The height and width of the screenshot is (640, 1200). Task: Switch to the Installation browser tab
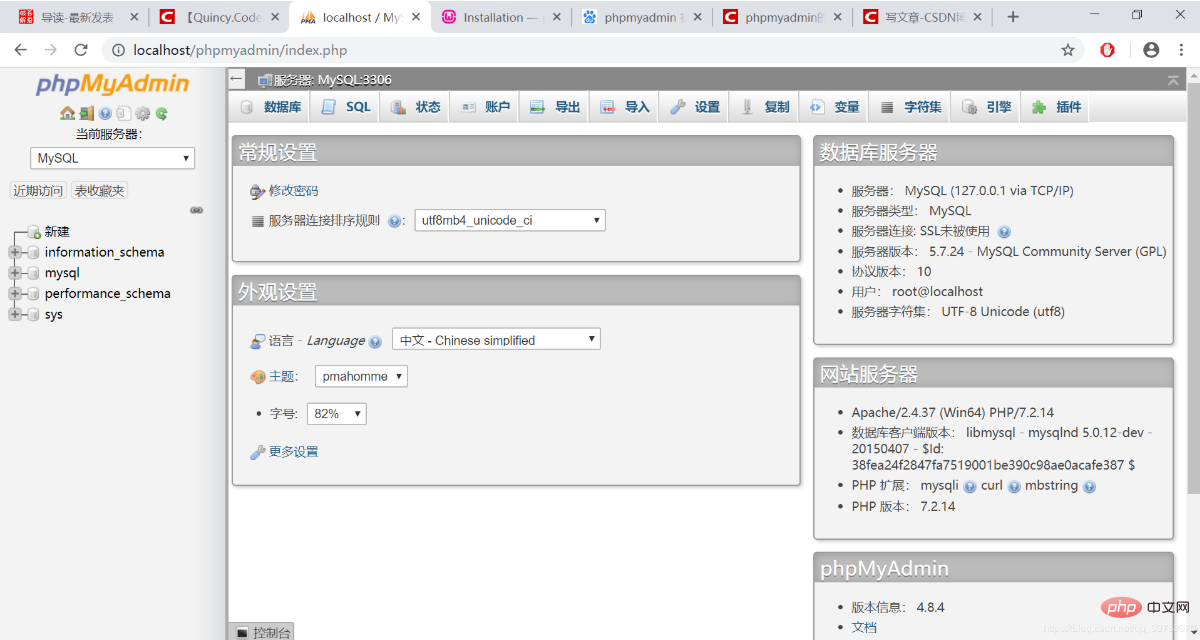501,17
